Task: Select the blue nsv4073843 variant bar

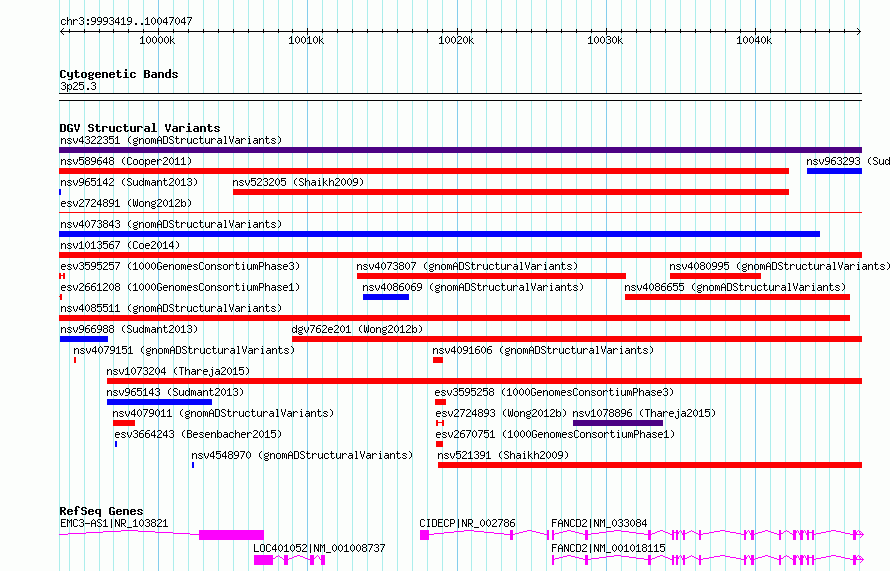Action: (x=439, y=234)
